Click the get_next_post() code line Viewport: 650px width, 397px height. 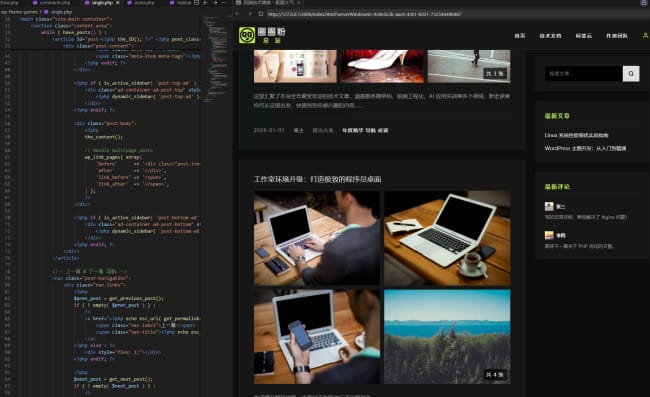coord(113,379)
